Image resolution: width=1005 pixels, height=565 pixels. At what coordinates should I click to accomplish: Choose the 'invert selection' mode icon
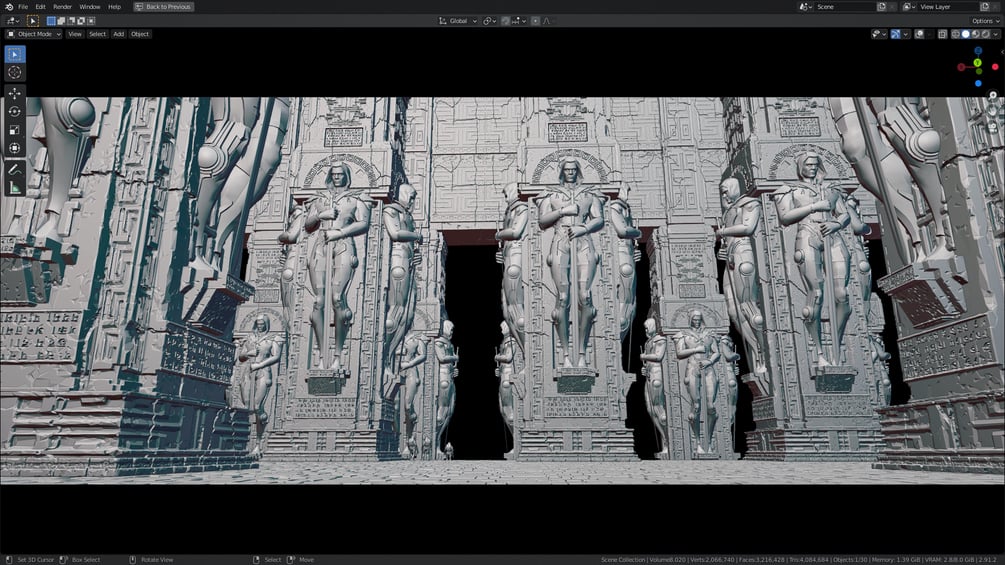point(81,21)
